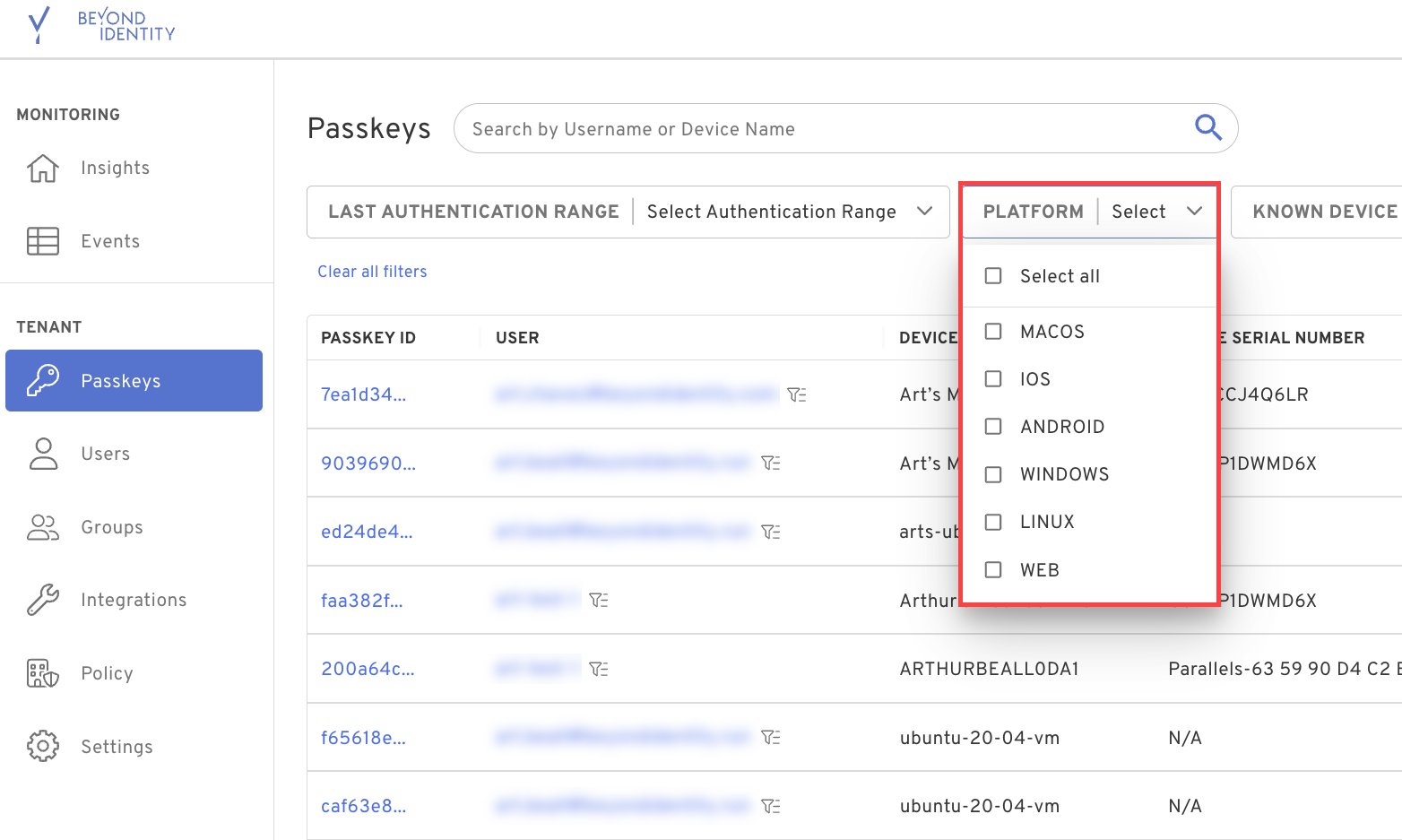The height and width of the screenshot is (840, 1402).
Task: Open passkey 7ea1d34 details
Action: 362,394
